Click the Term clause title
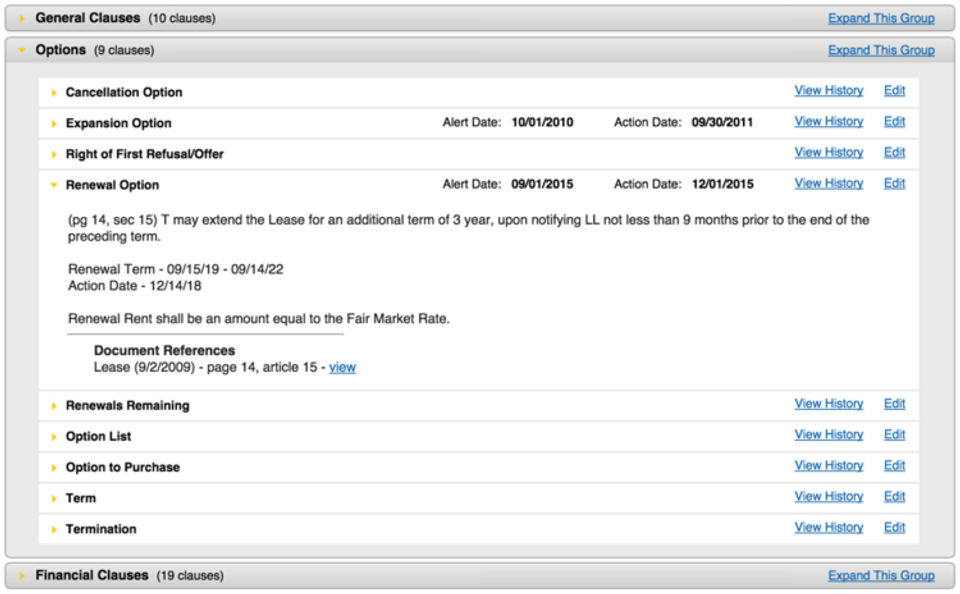 pos(81,498)
